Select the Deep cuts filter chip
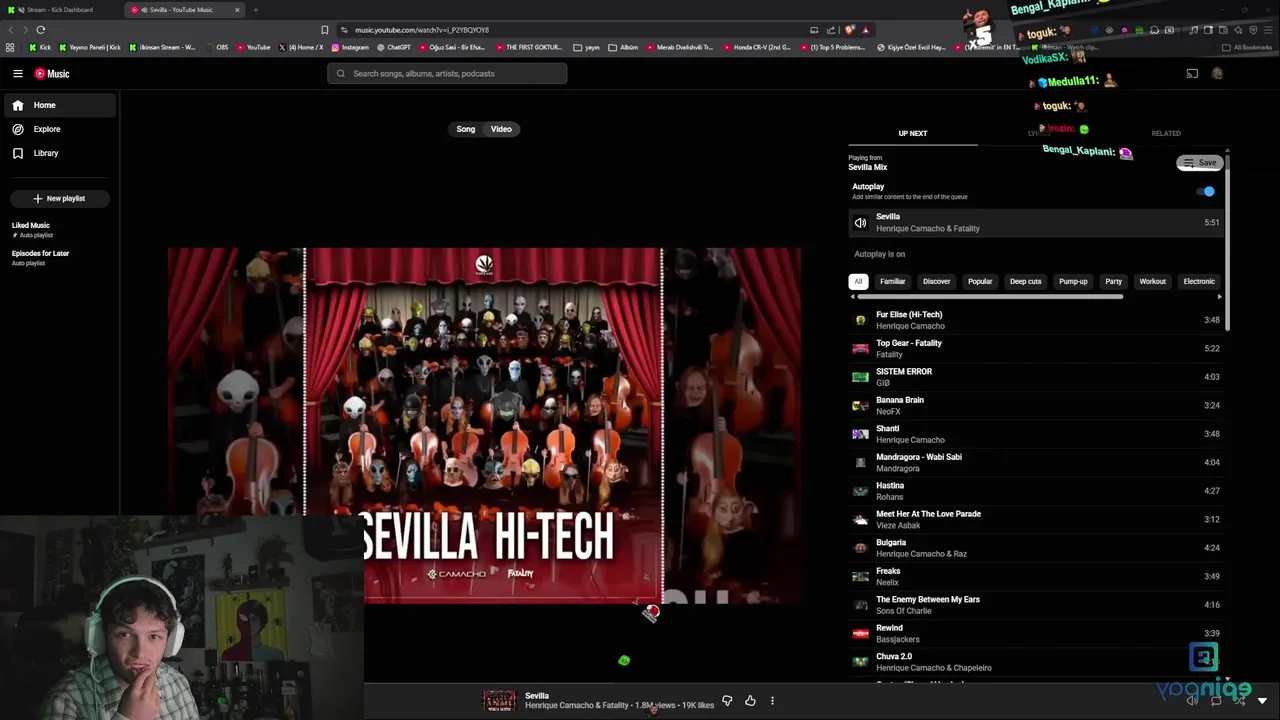 (x=1026, y=281)
